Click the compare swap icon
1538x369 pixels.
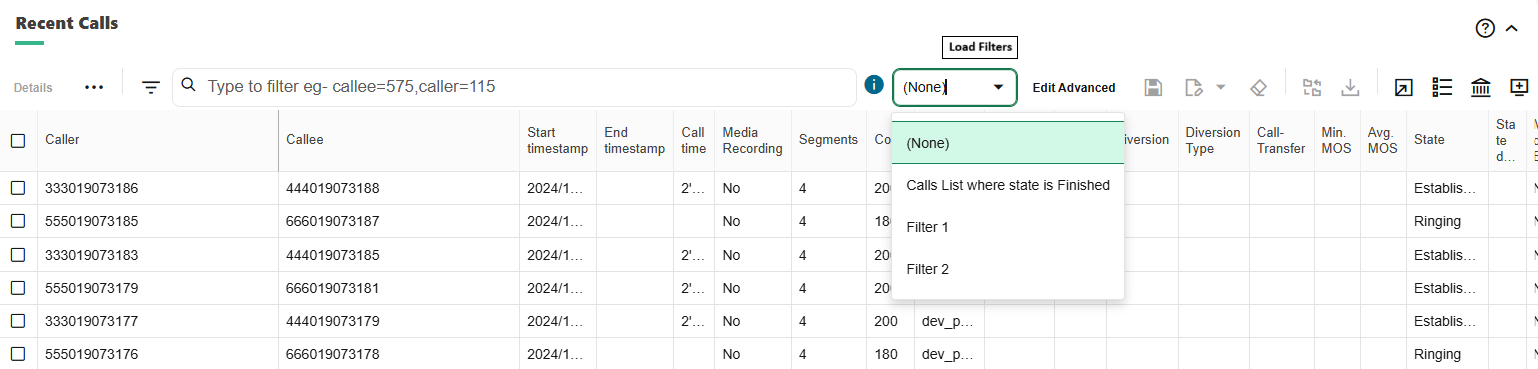click(1312, 87)
